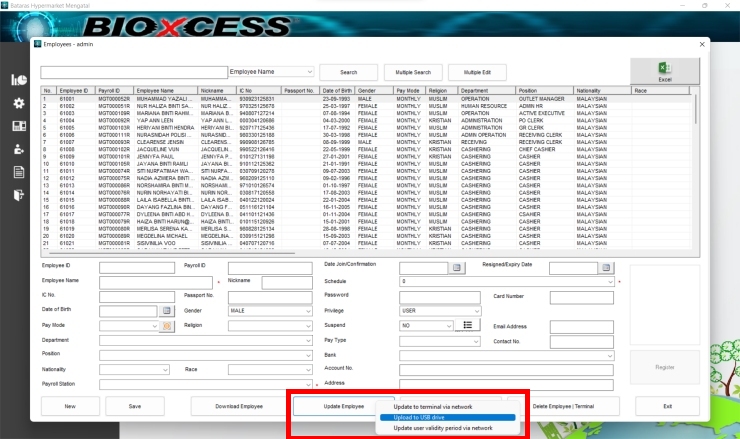
Task: Click the terminal device icon in sidebar
Action: [18, 126]
